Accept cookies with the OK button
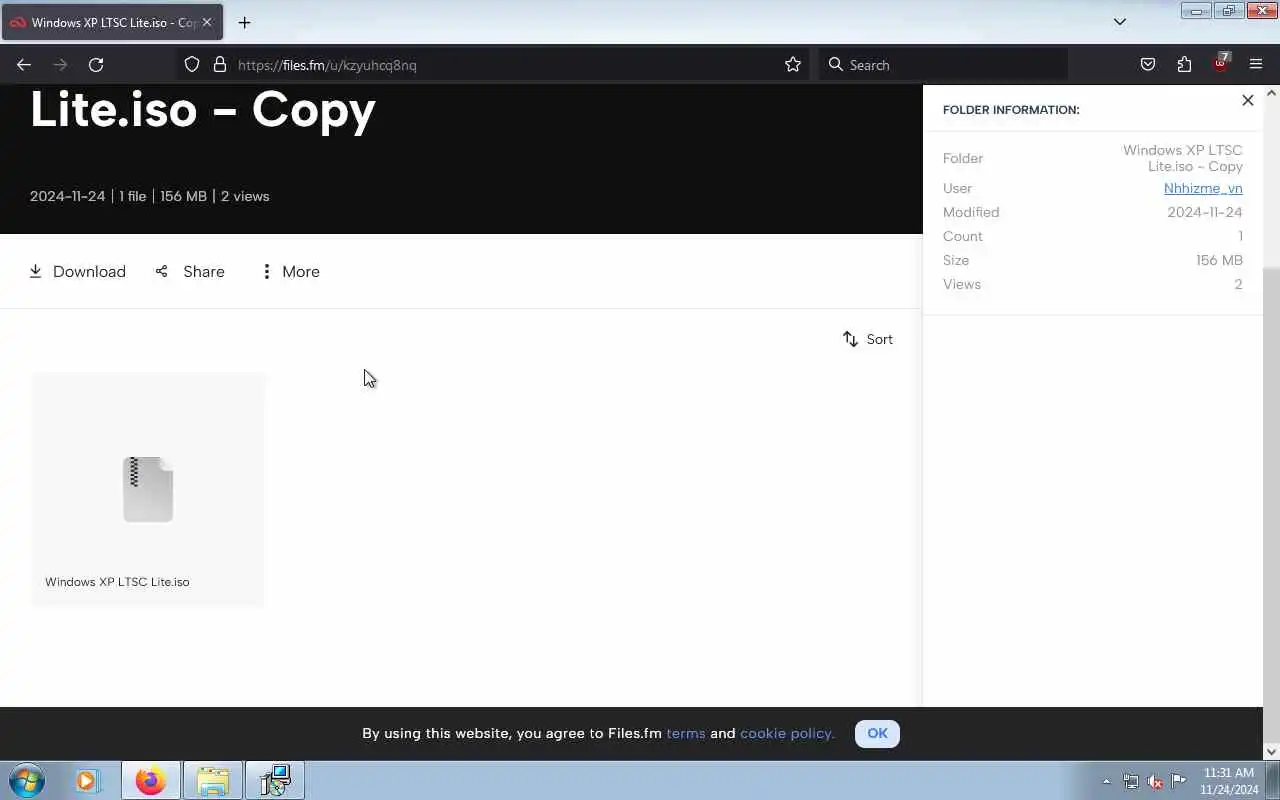This screenshot has width=1280, height=800. click(x=877, y=733)
